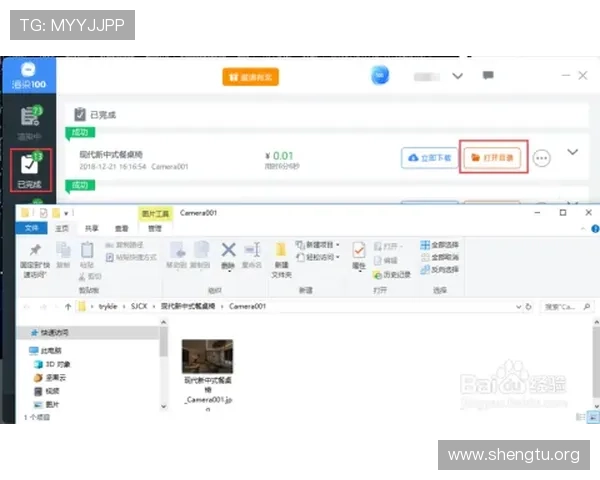
Task: Click the Copy to icon
Action: coord(201,250)
